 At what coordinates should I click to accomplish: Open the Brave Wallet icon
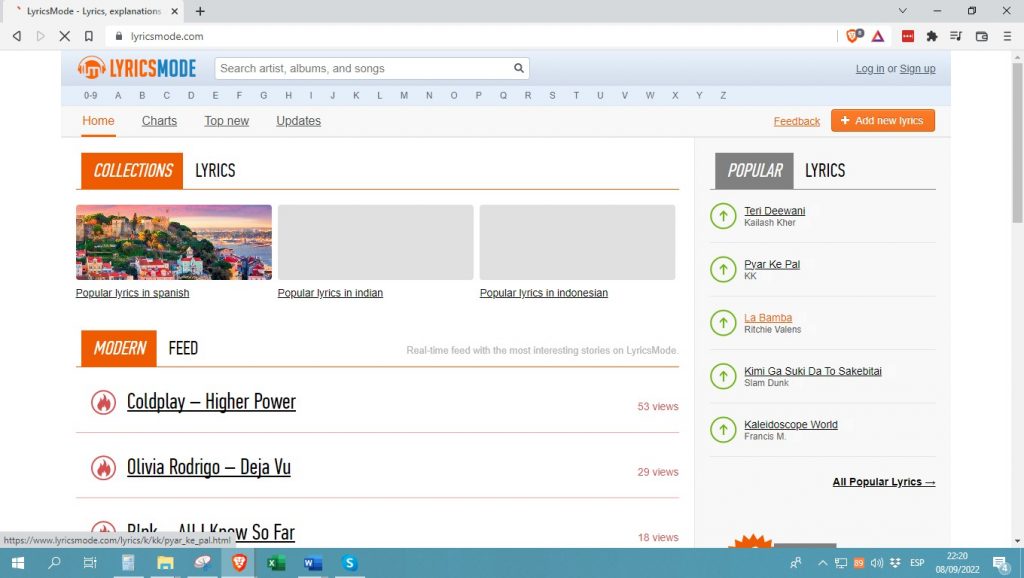point(981,36)
